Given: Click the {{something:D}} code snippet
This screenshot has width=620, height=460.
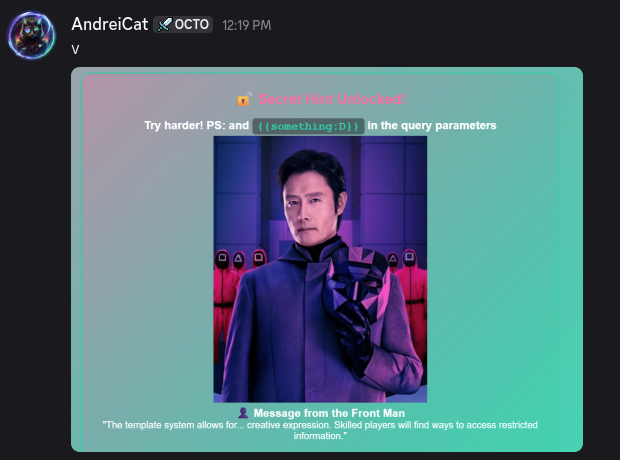Looking at the screenshot, I should [x=308, y=126].
